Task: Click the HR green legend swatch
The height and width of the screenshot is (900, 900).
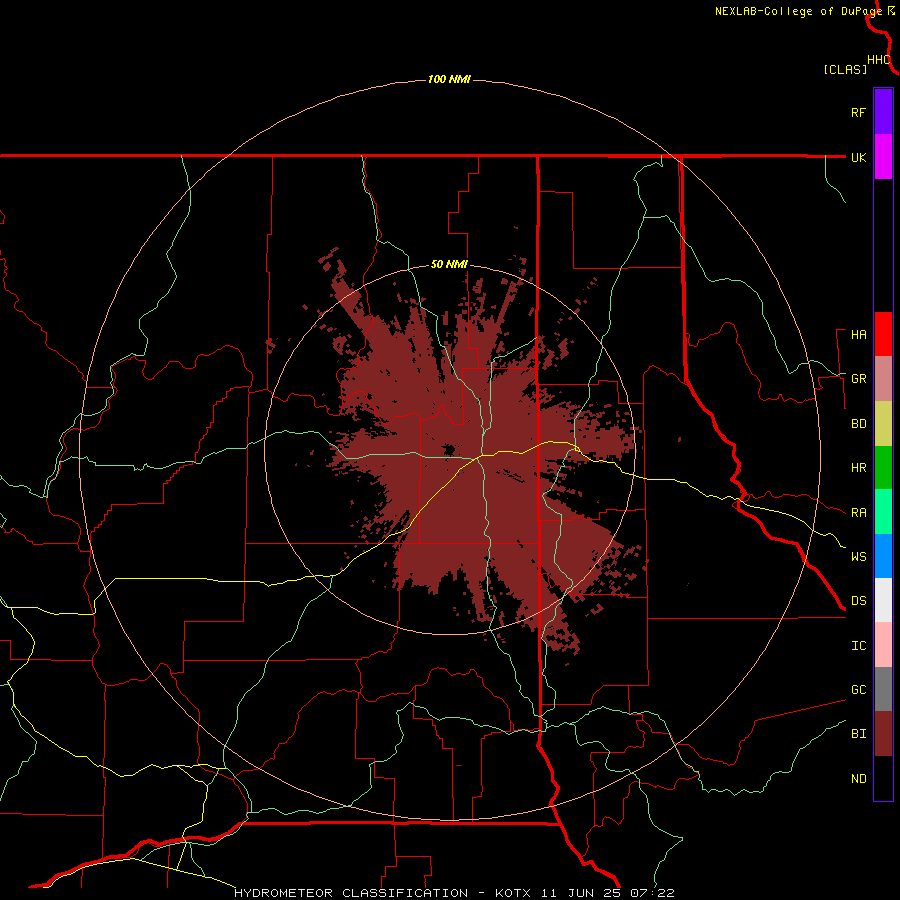Action: [x=883, y=467]
